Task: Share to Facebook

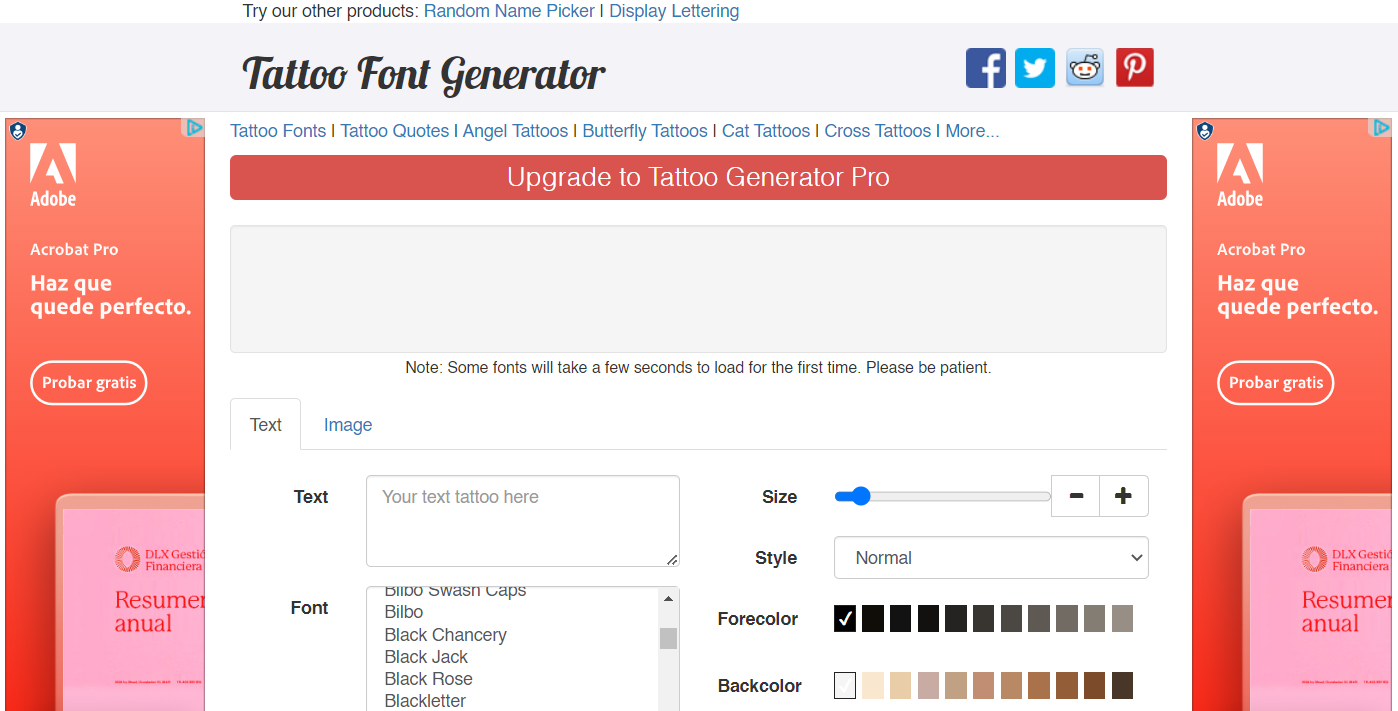Action: pyautogui.click(x=986, y=67)
